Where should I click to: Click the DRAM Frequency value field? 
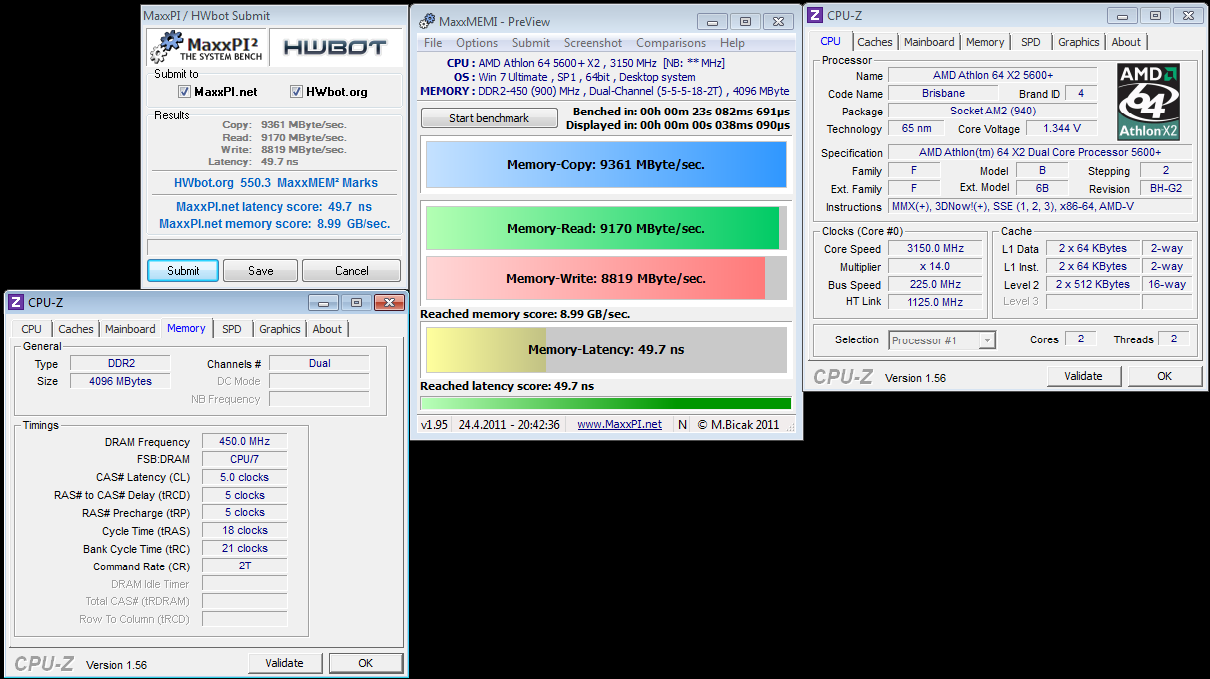coord(244,441)
